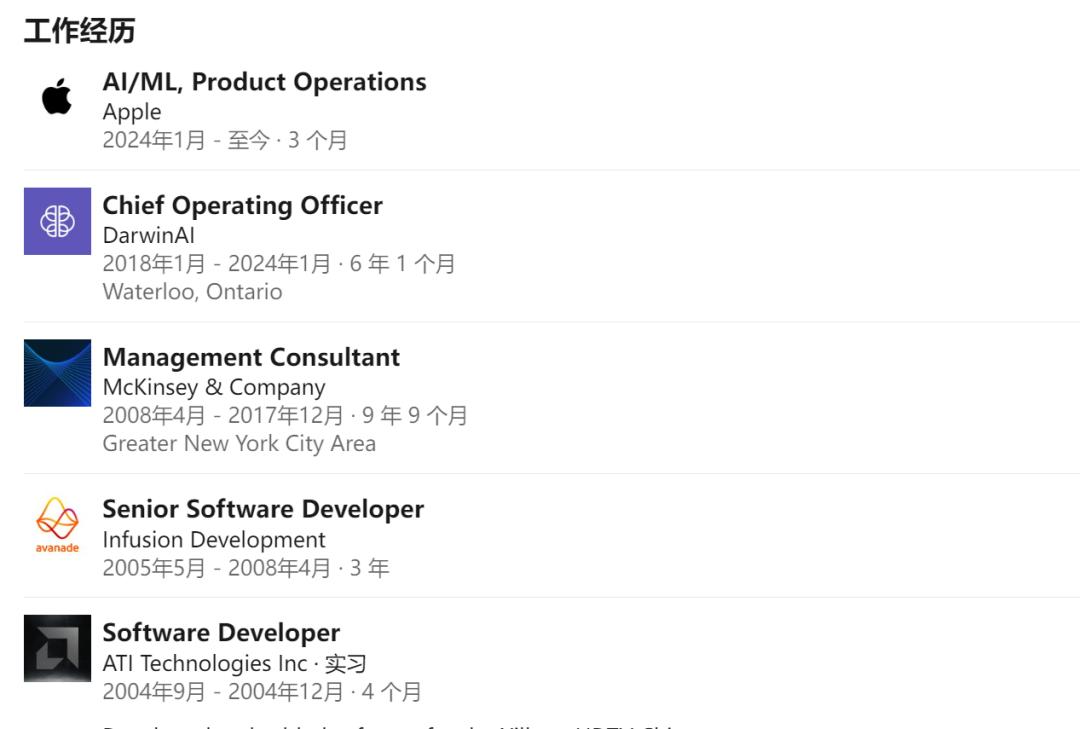1080x729 pixels.
Task: Click the ATI Technologies dark logo
Action: click(x=57, y=648)
